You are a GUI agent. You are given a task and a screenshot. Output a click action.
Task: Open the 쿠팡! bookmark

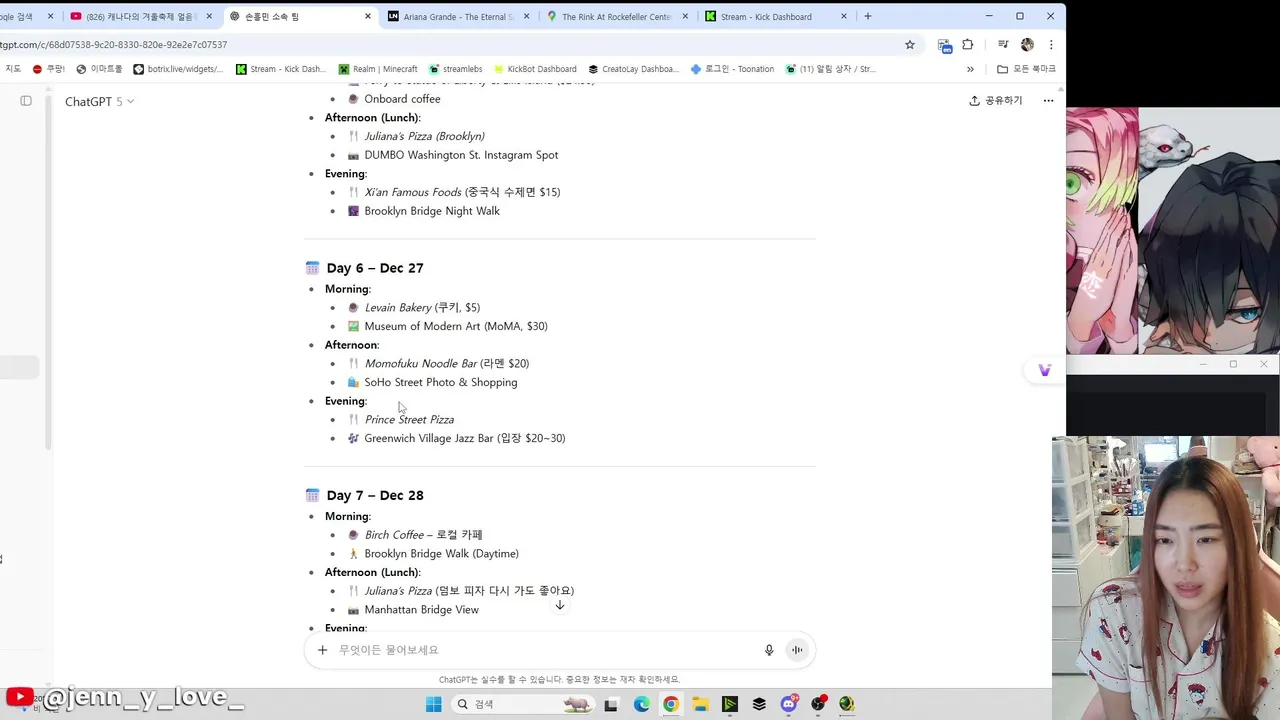48,69
